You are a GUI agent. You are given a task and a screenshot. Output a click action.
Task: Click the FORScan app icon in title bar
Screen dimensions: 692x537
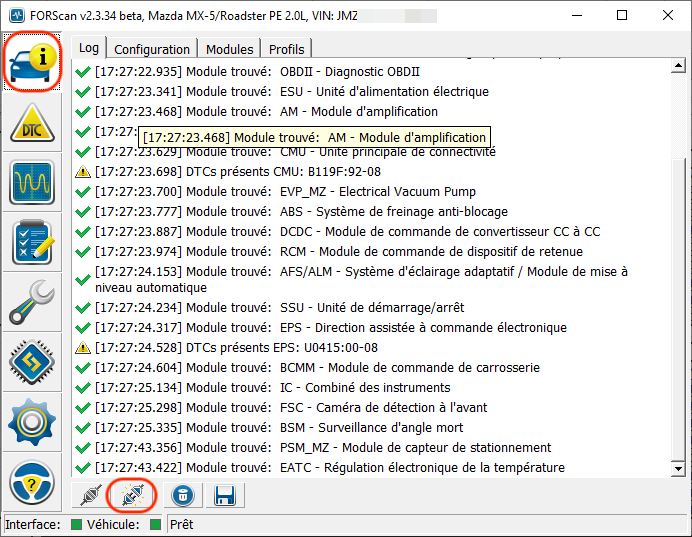[x=17, y=15]
